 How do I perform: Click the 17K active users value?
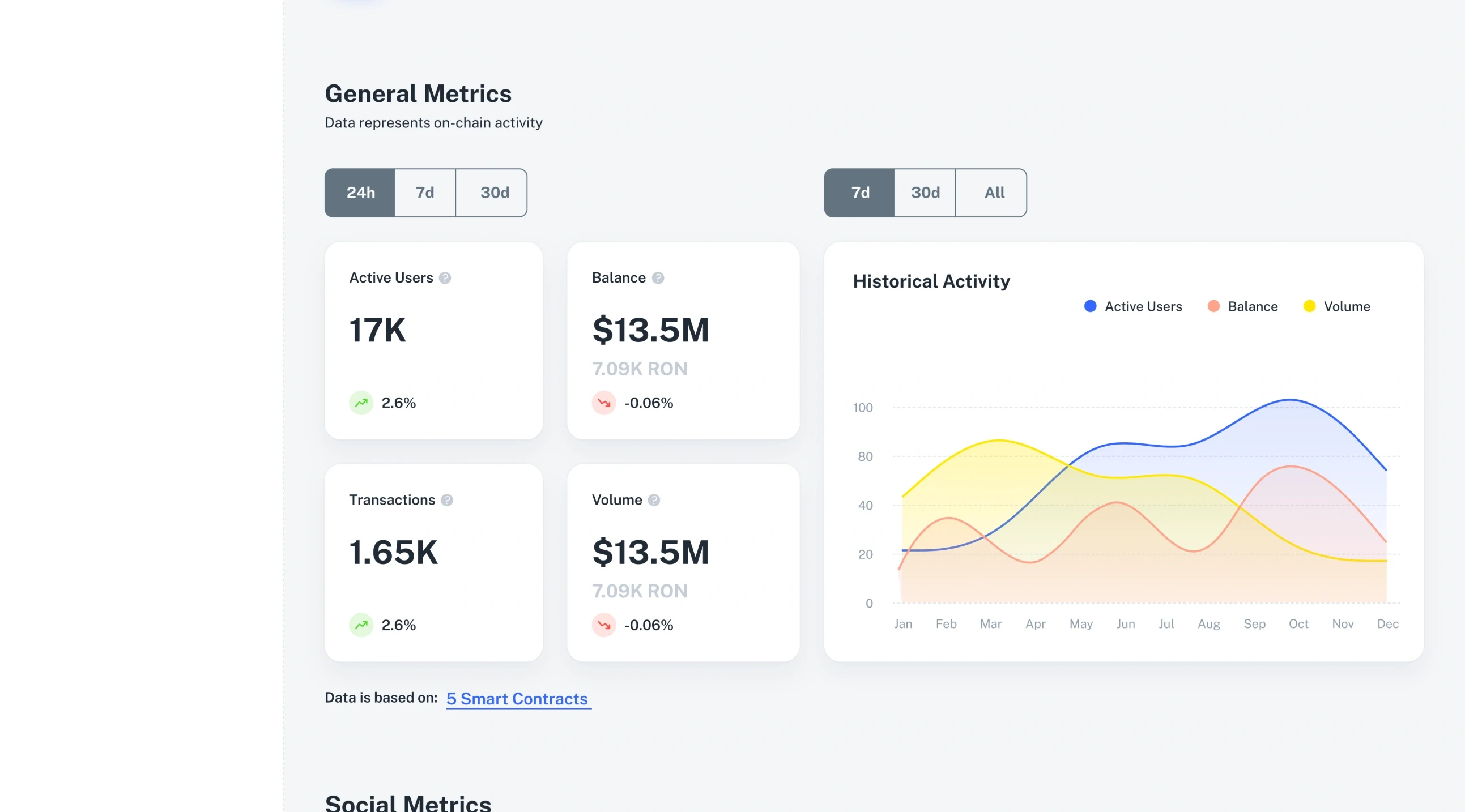(378, 330)
